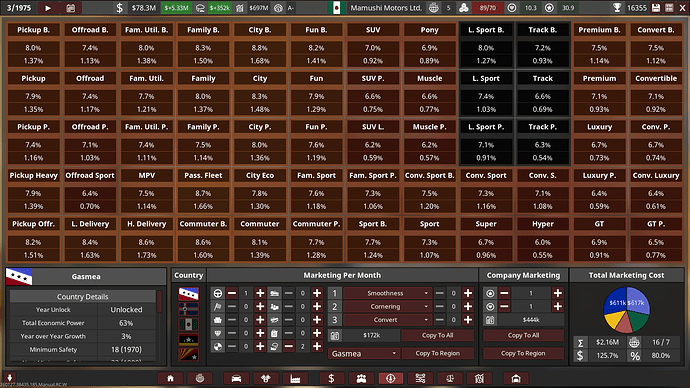This screenshot has height=388, width=690.
Task: Click Copy To All under Marketing Per Month
Action: [437, 335]
